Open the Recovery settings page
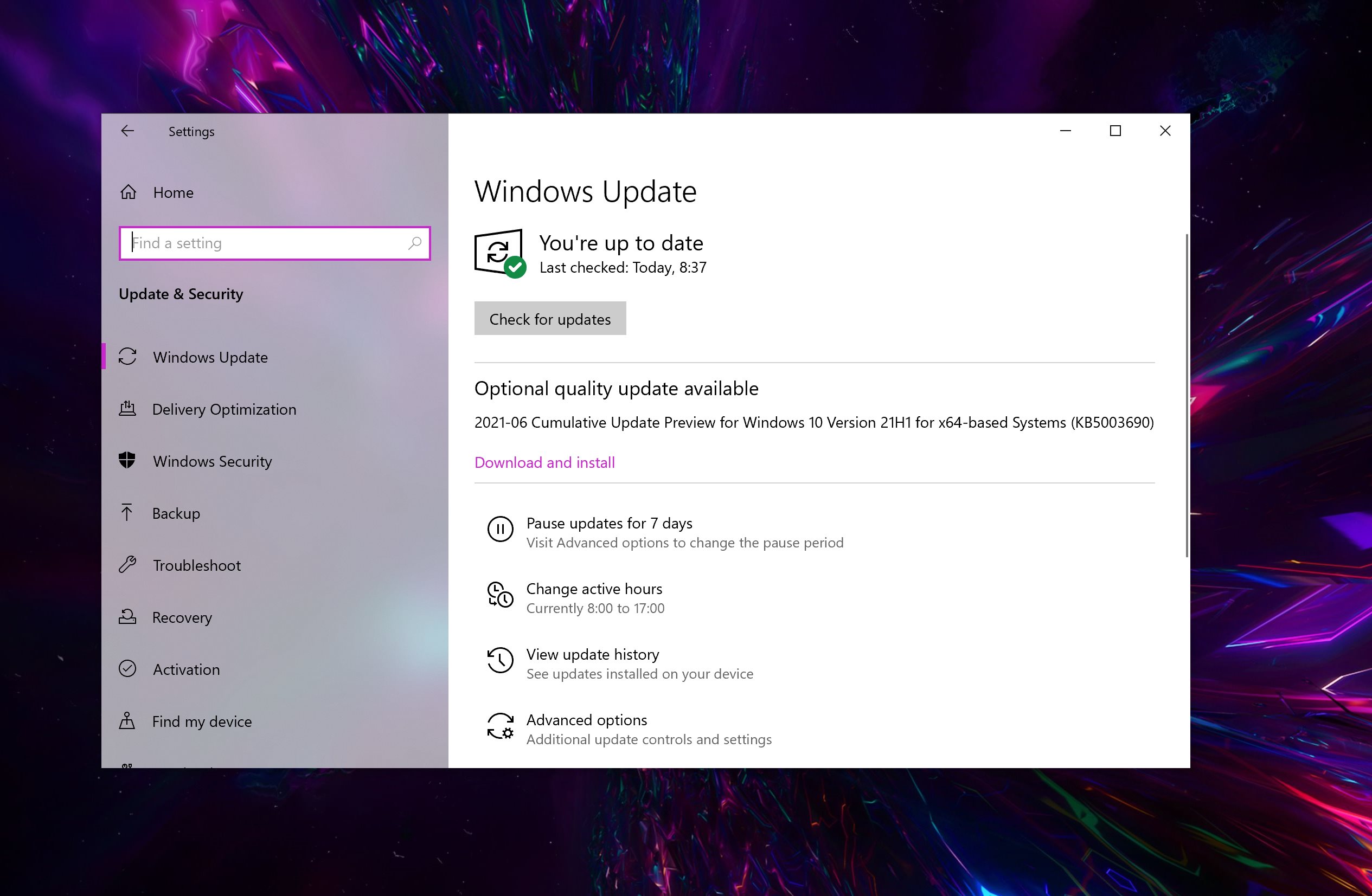Viewport: 1372px width, 896px height. 275,617
